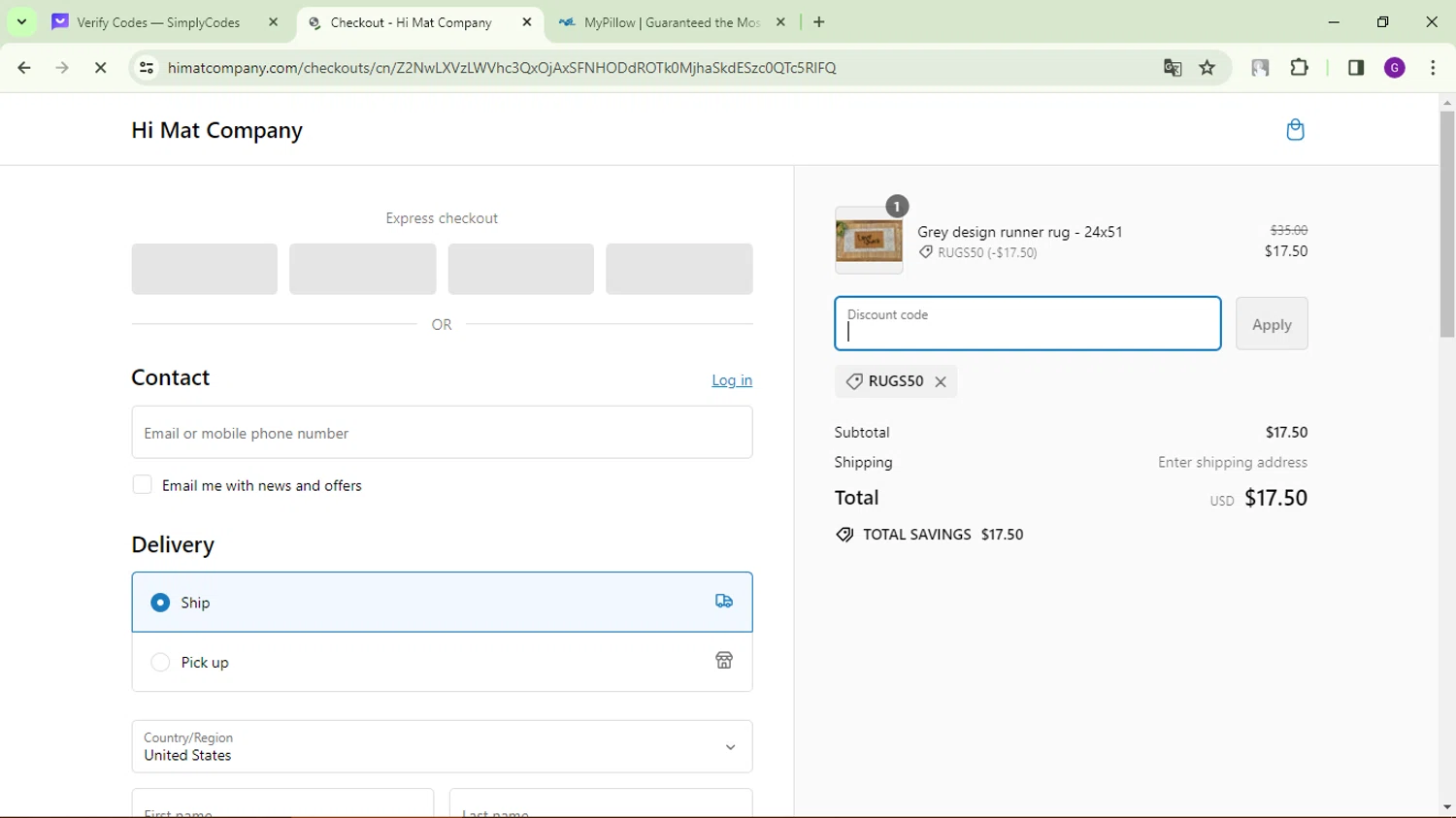
Task: Click the truck icon in Ship option
Action: [x=724, y=602]
